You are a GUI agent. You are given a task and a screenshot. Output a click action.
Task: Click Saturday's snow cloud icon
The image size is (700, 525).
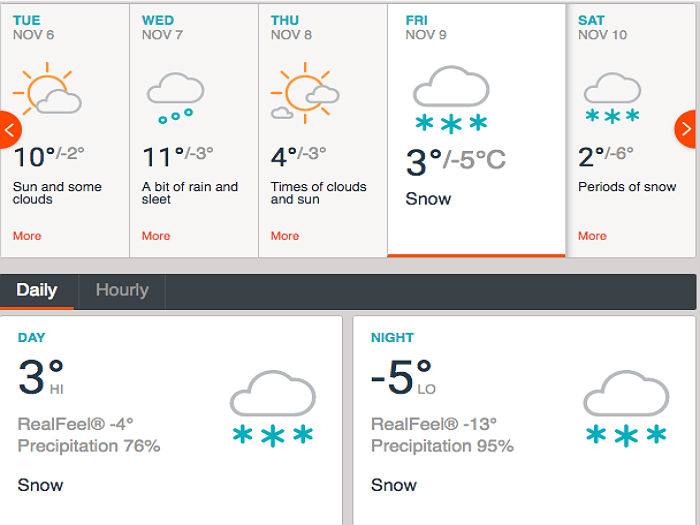[x=612, y=98]
